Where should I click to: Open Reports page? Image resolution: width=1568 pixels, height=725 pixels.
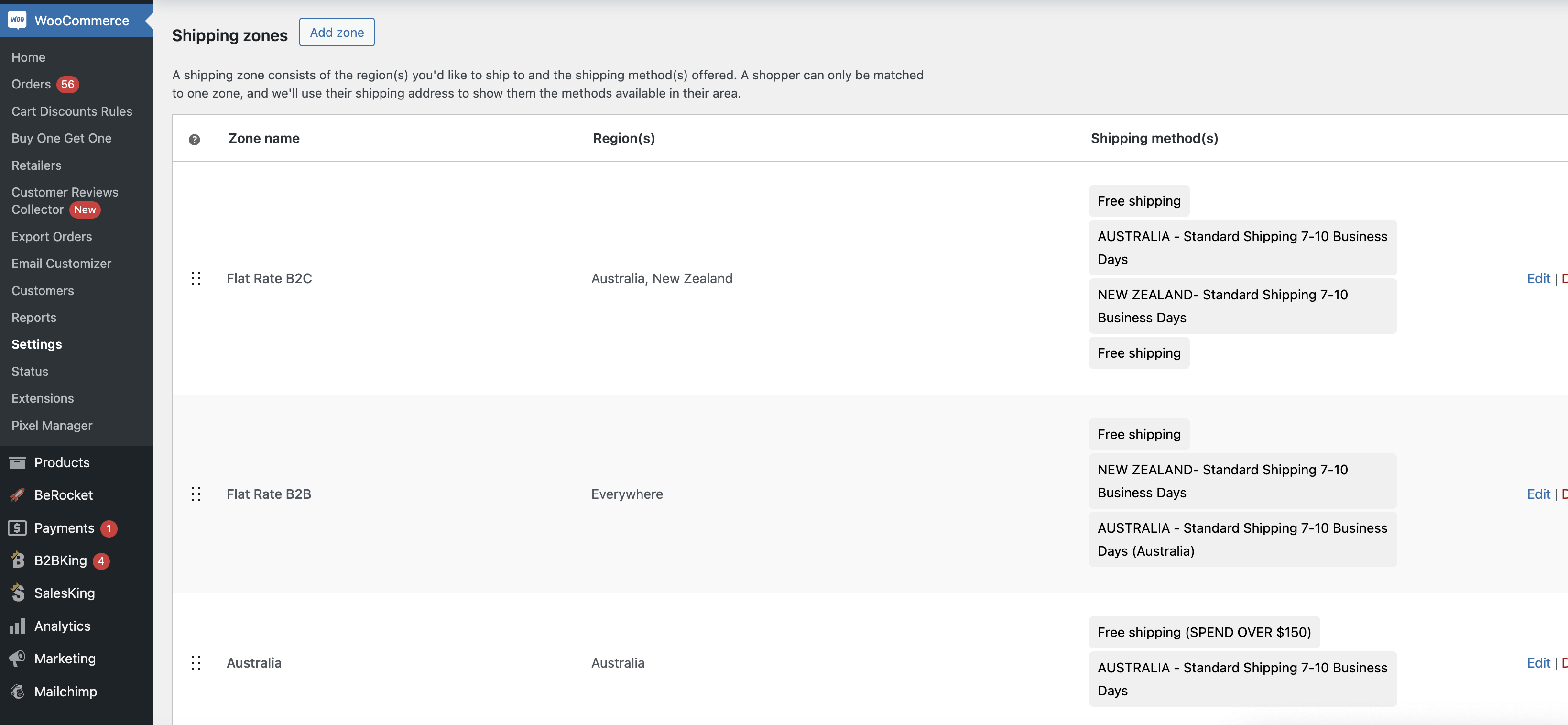coord(34,317)
